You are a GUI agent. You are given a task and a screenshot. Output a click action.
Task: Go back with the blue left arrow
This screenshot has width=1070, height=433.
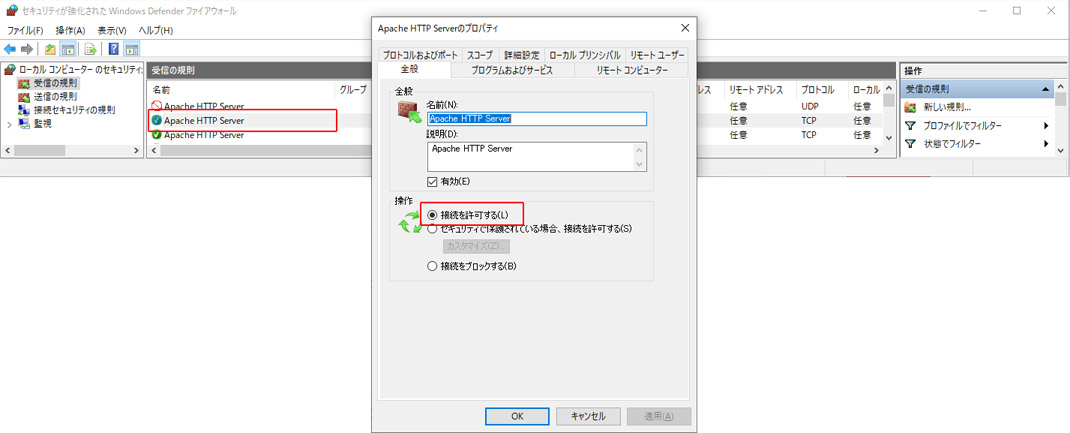pyautogui.click(x=10, y=49)
